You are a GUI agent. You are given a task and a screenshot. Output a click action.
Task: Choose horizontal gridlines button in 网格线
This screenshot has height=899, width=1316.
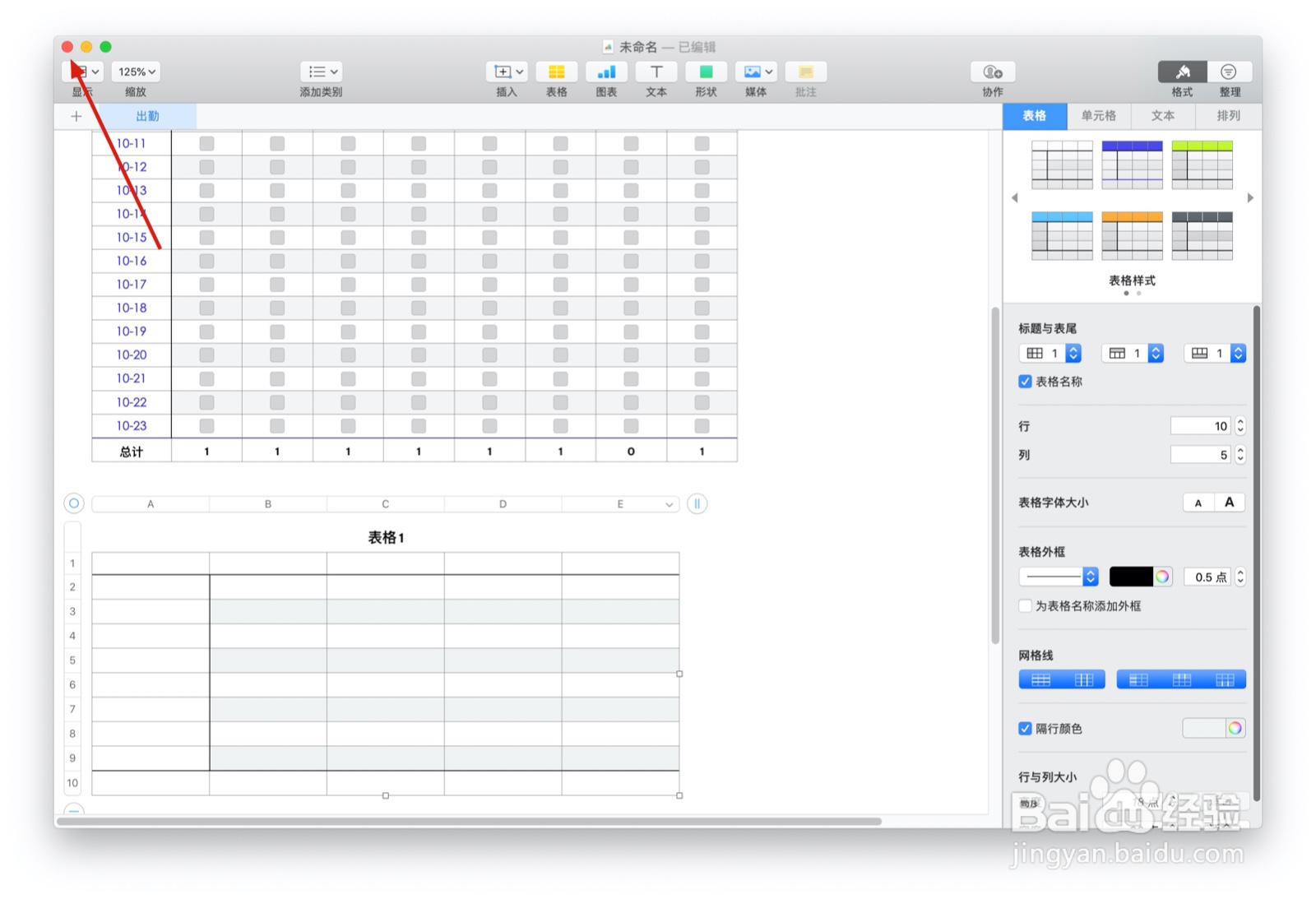(1041, 679)
